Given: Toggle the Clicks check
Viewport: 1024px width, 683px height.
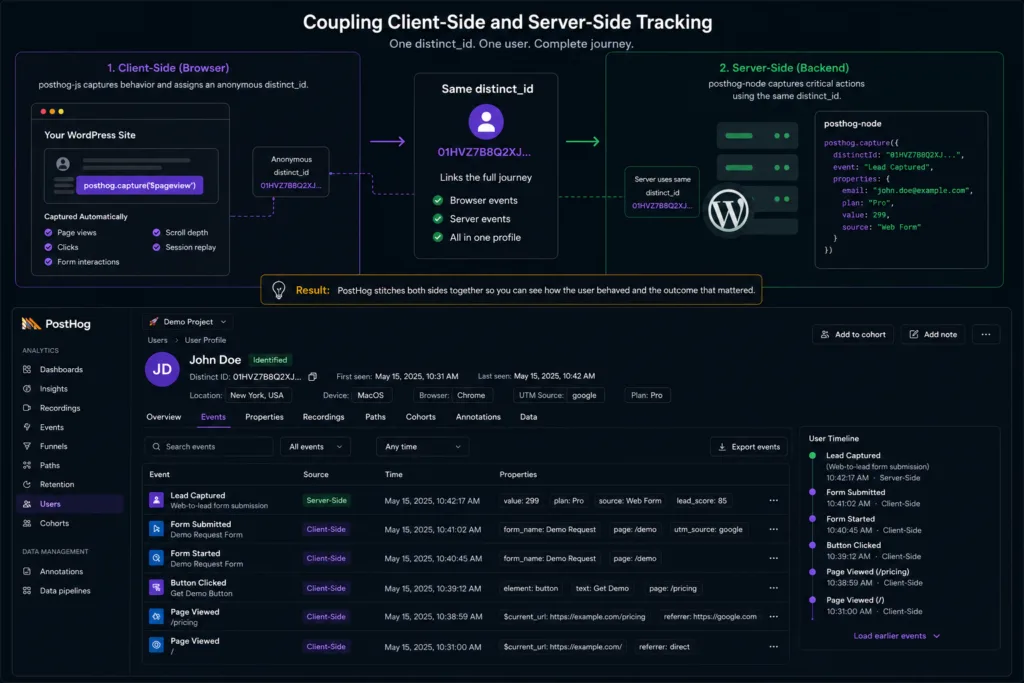Looking at the screenshot, I should 48,247.
